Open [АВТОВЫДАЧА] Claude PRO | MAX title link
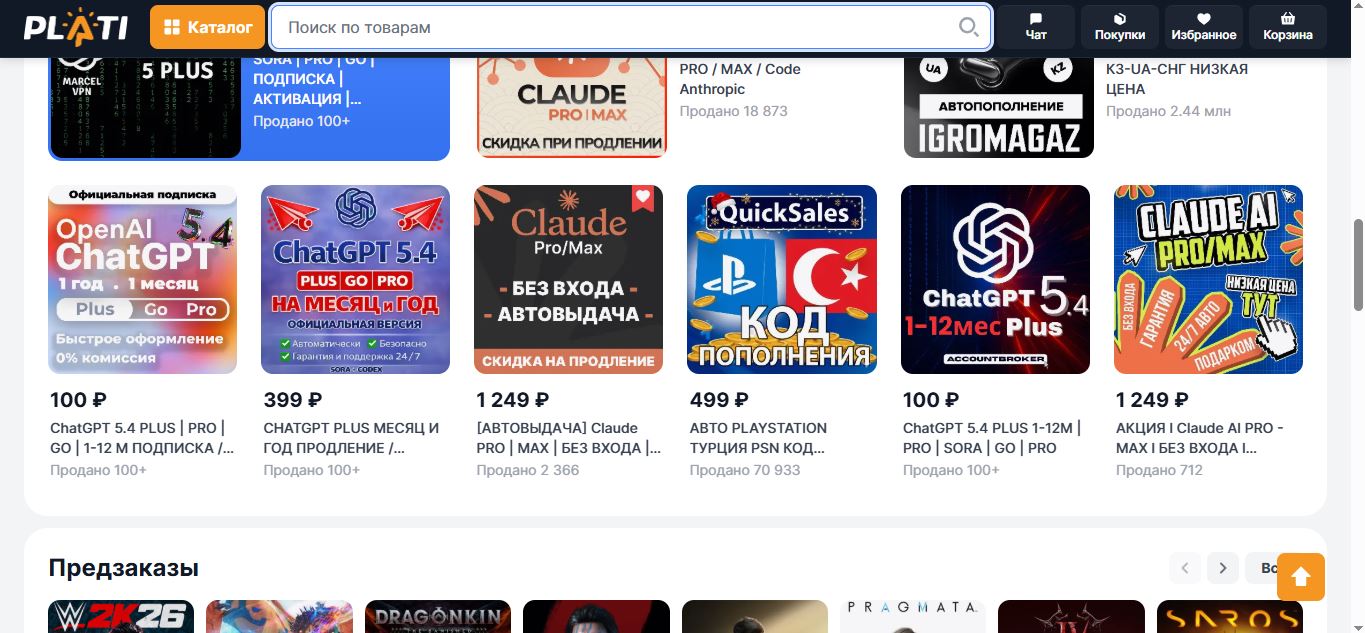 569,438
